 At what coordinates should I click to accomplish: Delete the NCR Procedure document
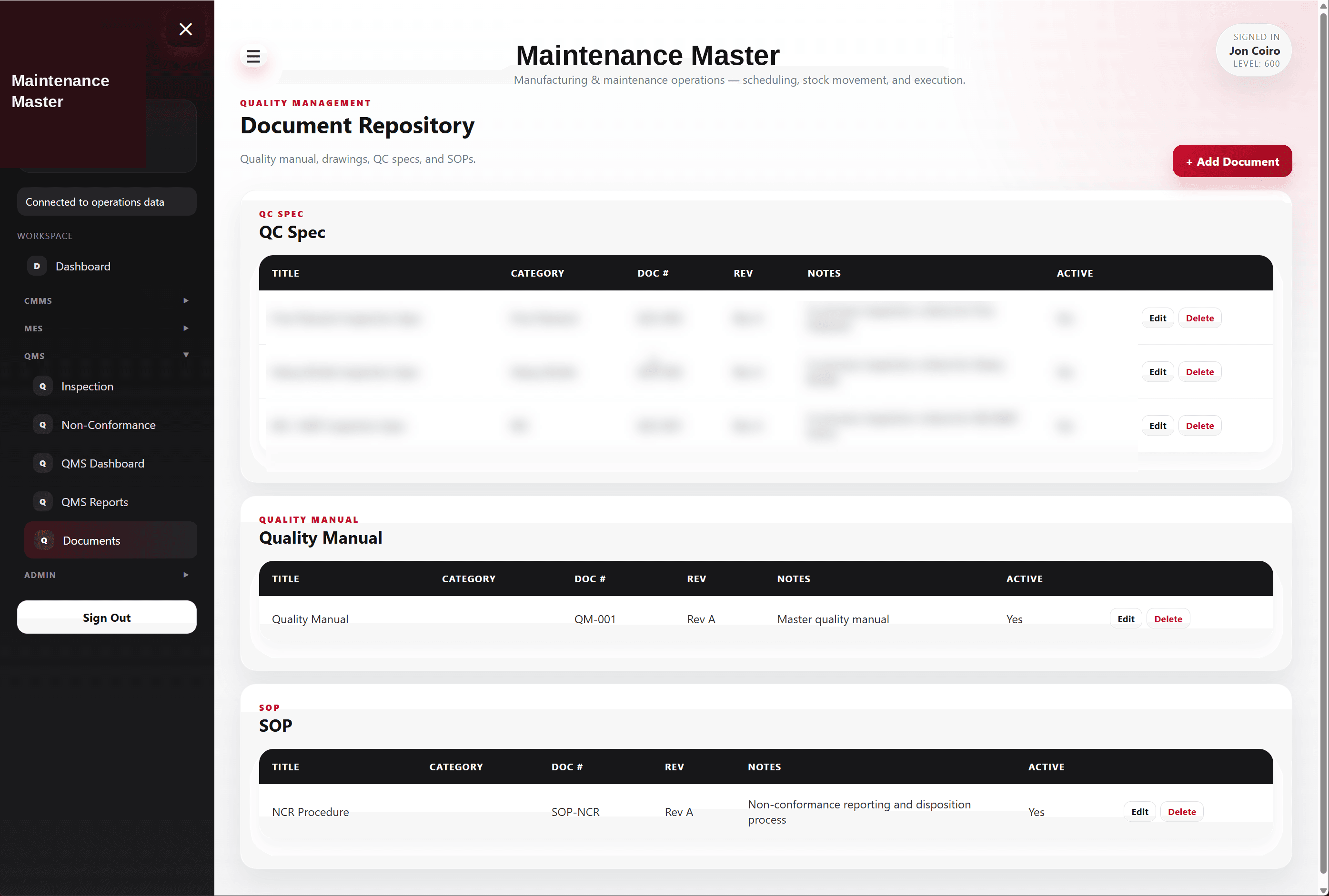tap(1181, 812)
